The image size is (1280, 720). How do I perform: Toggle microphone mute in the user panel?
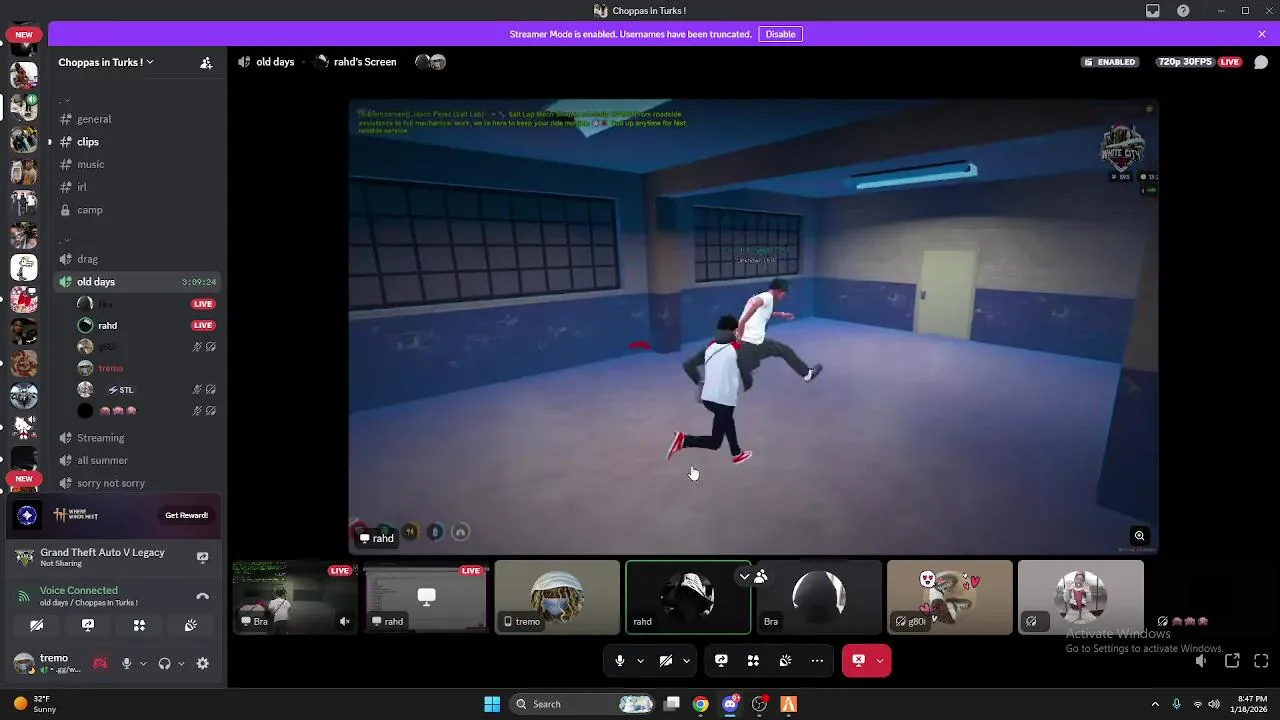(126, 663)
